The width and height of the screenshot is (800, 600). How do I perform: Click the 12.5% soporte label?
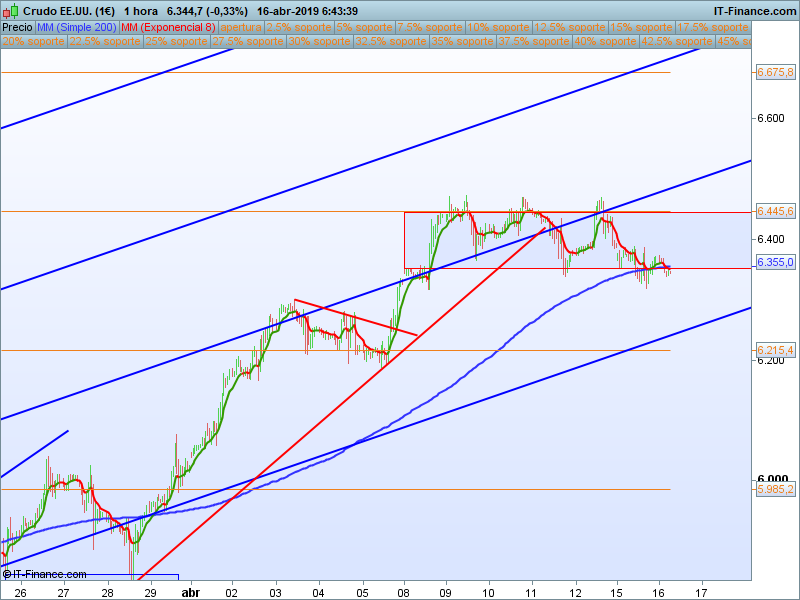click(570, 28)
